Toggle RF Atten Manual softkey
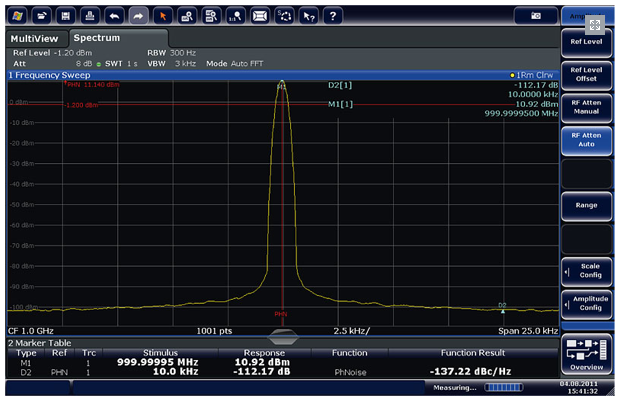The image size is (621, 399). pyautogui.click(x=586, y=107)
